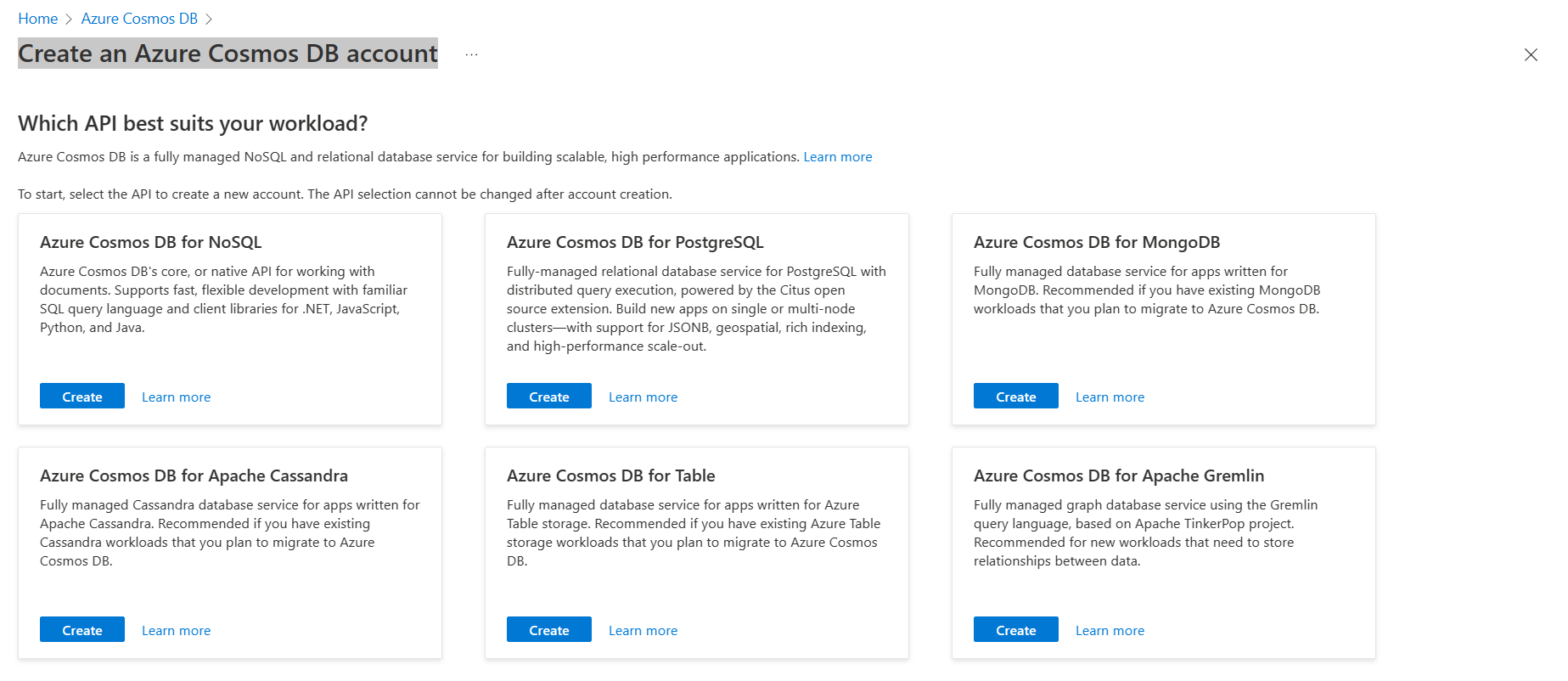Screen dimensions: 1568x681
Task: Open Learn more for PostgreSQL API
Action: pyautogui.click(x=643, y=397)
